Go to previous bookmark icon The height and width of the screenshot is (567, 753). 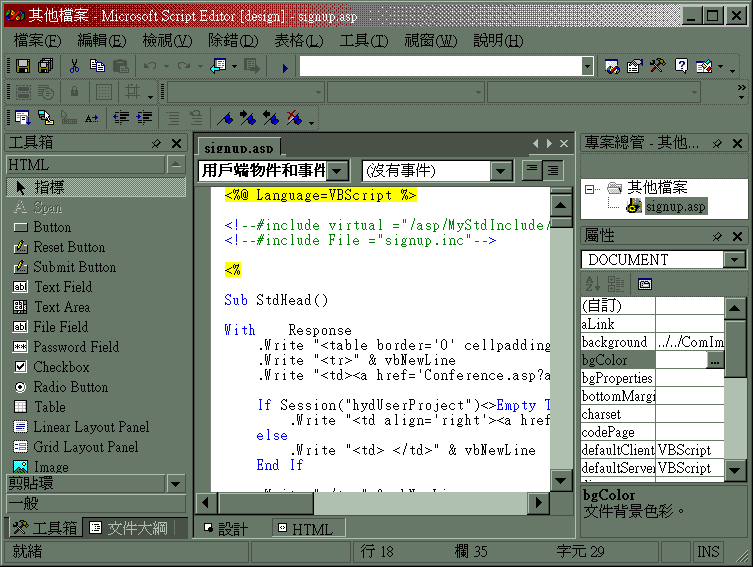click(271, 118)
